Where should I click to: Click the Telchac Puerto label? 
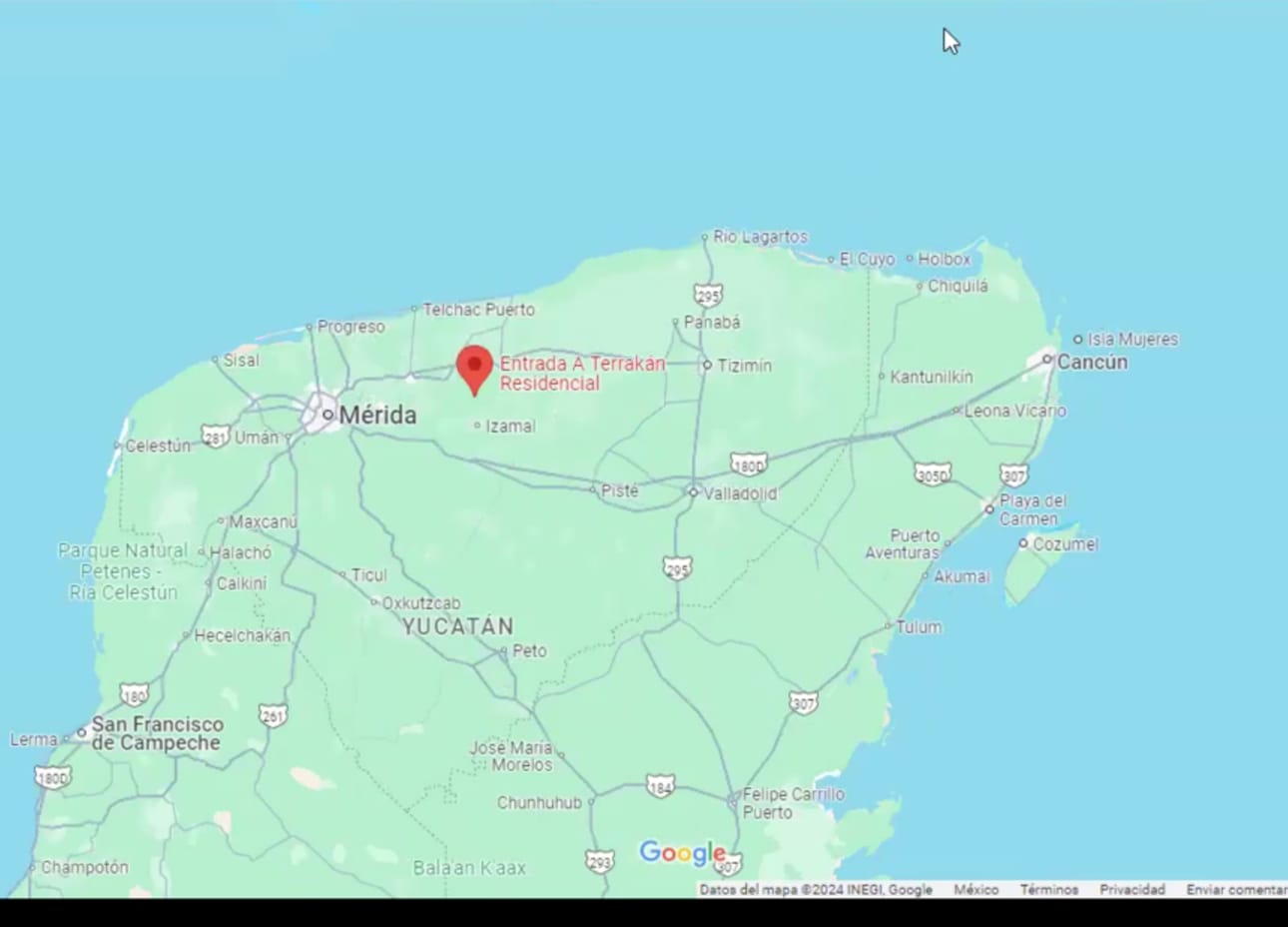(x=478, y=310)
